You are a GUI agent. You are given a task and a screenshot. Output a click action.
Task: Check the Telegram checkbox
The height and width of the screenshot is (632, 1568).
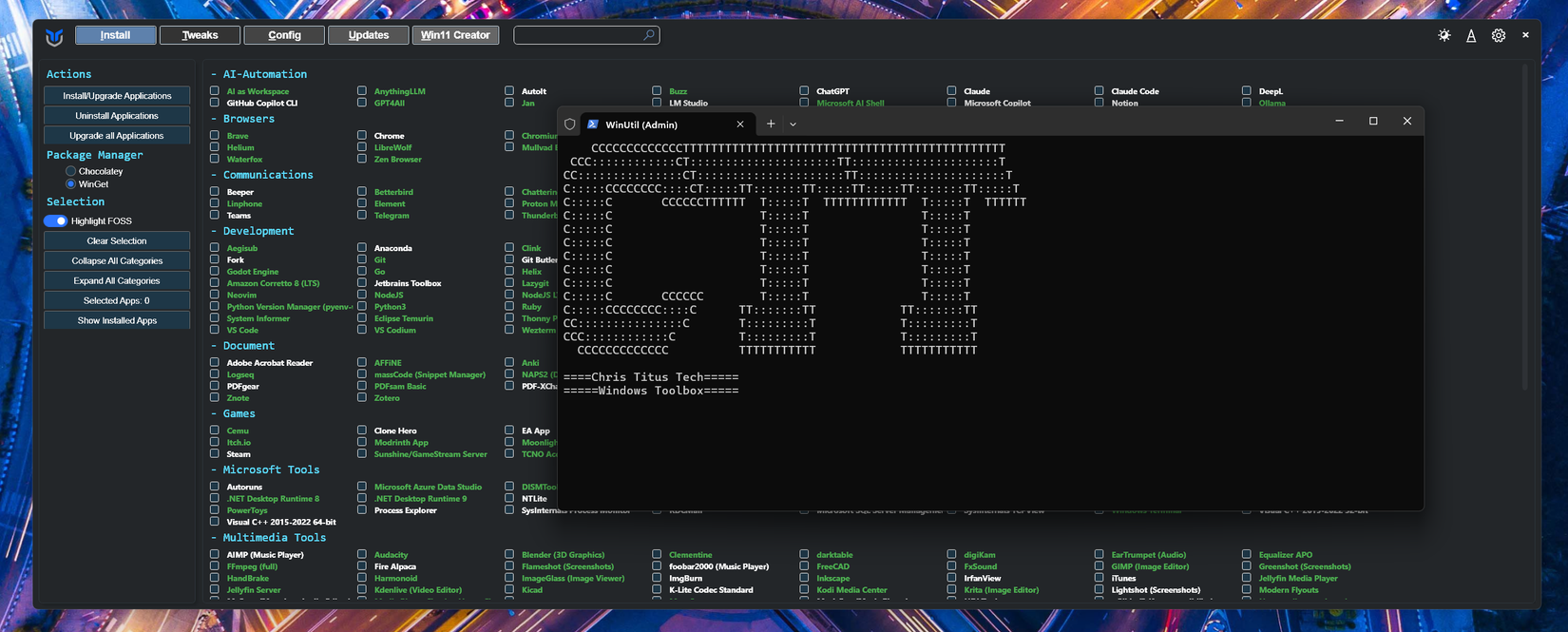362,215
